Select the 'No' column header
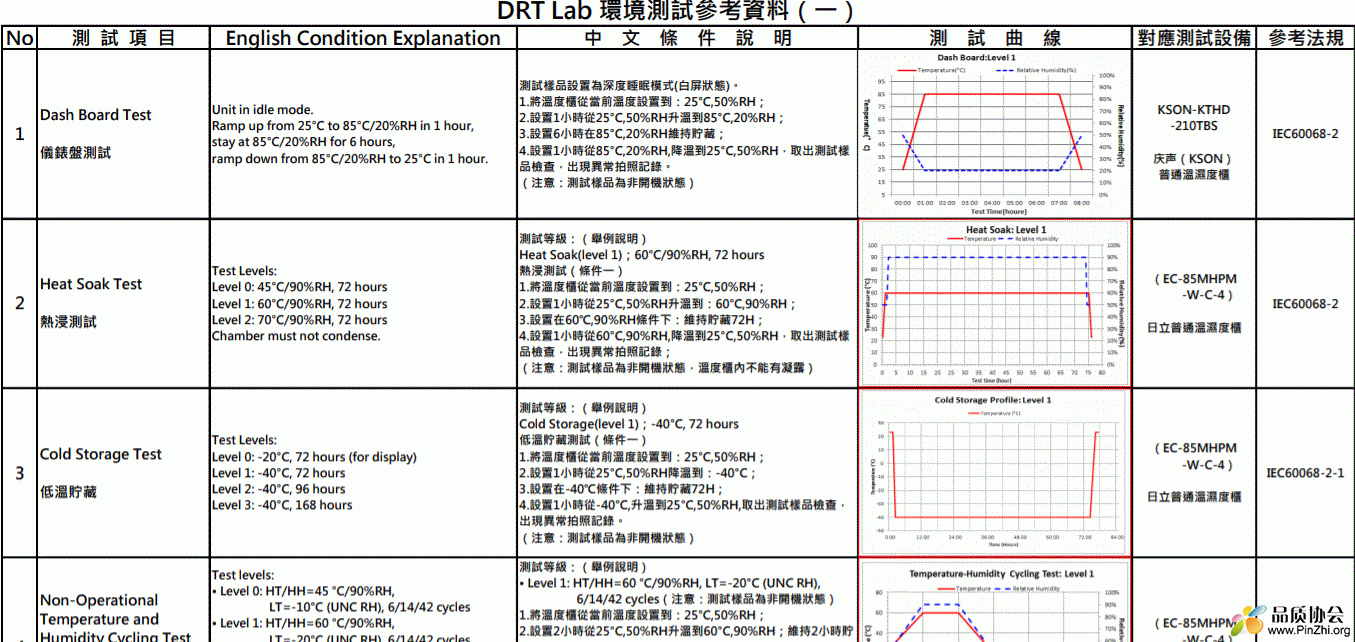 pyautogui.click(x=19, y=38)
